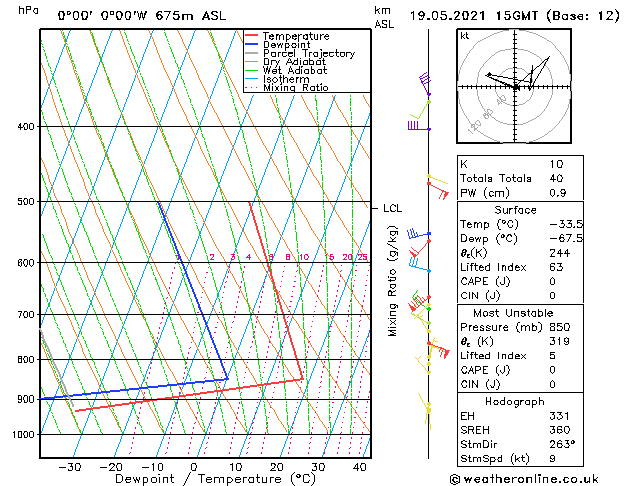Click the 500 hPa pressure axis label
Viewport: 629px width, 486px height.
click(25, 202)
